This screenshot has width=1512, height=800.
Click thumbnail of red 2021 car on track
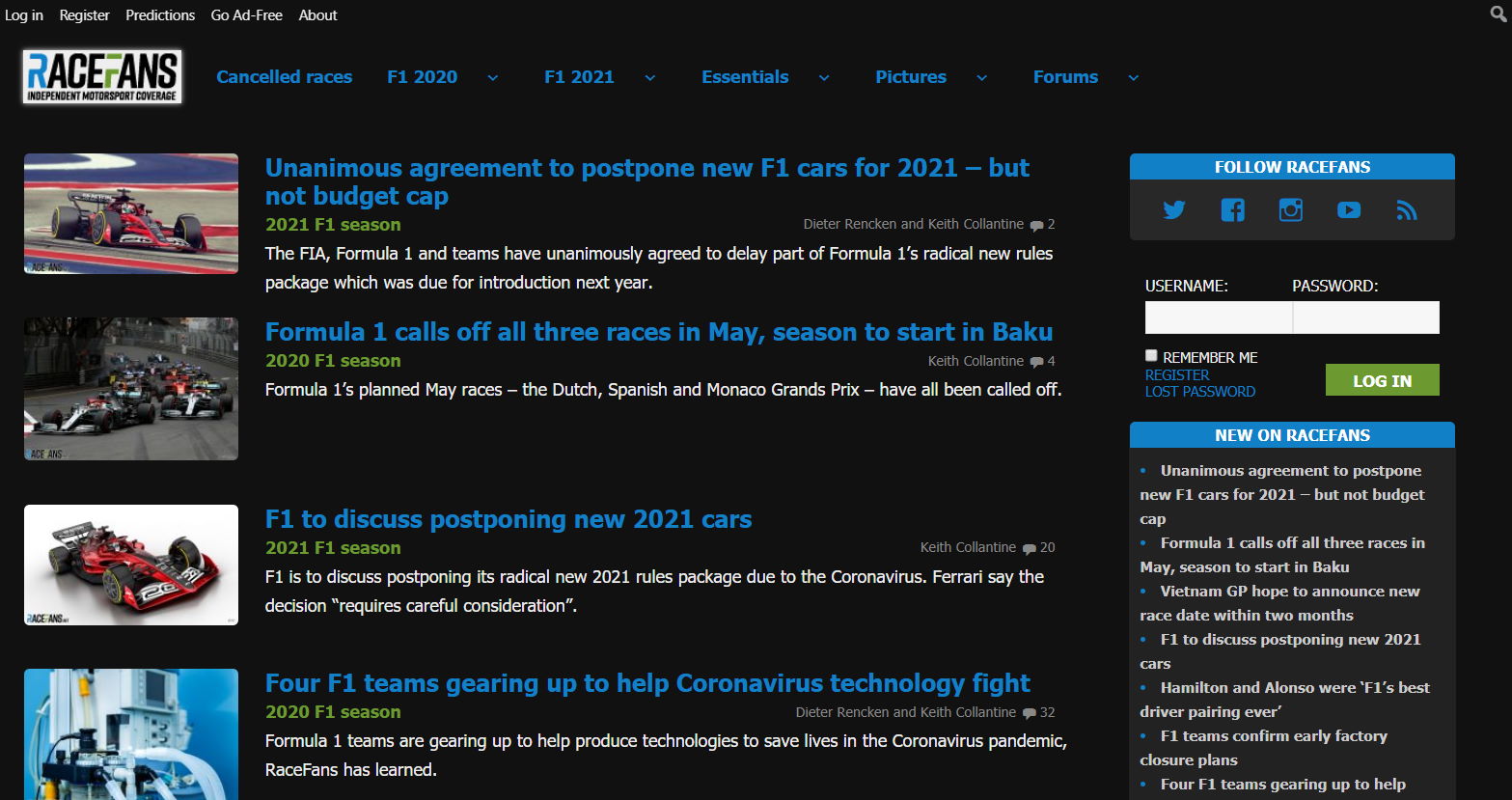pos(131,213)
